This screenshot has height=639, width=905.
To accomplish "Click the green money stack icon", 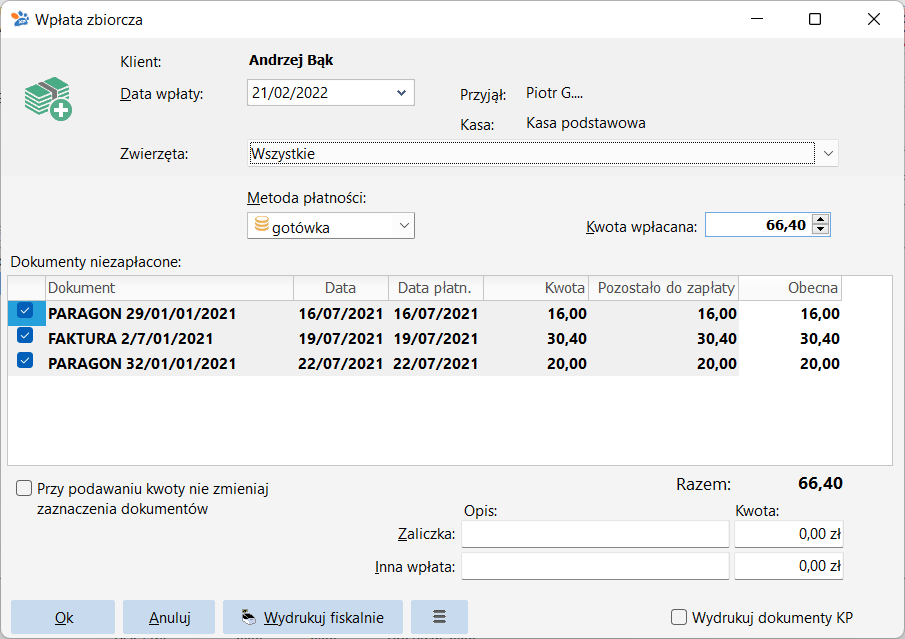I will tap(48, 99).
